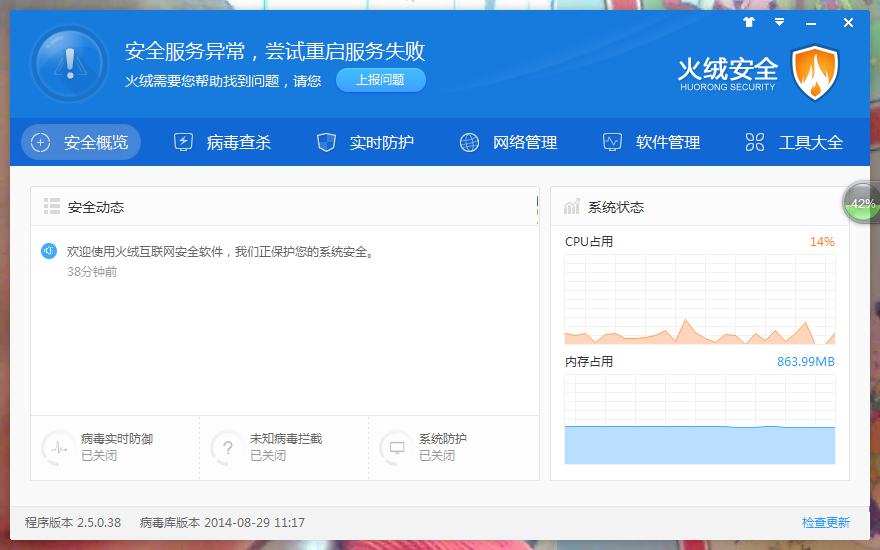
Task: Switch to the 网络管理 tab
Action: (508, 143)
